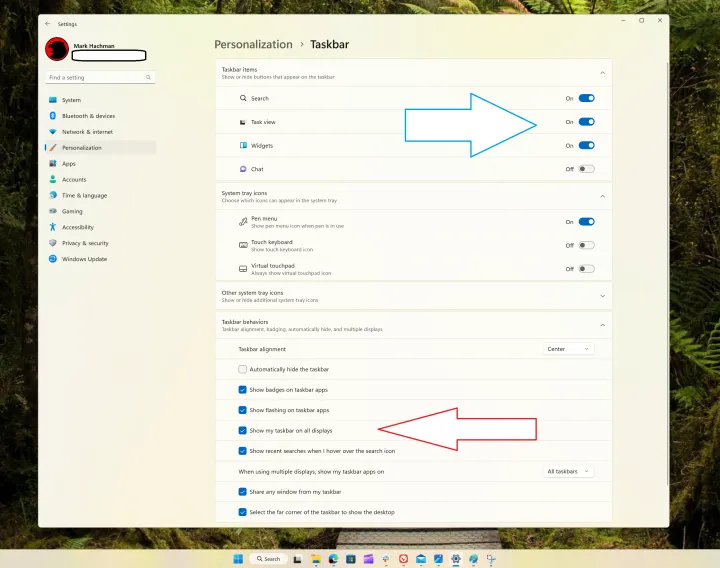Uncheck Show my taskbar on all displays

(242, 430)
